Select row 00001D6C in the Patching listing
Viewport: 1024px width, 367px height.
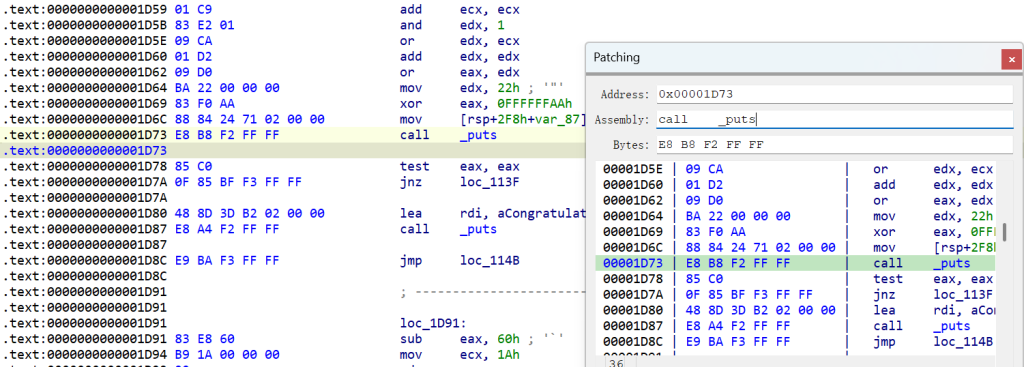coord(795,247)
